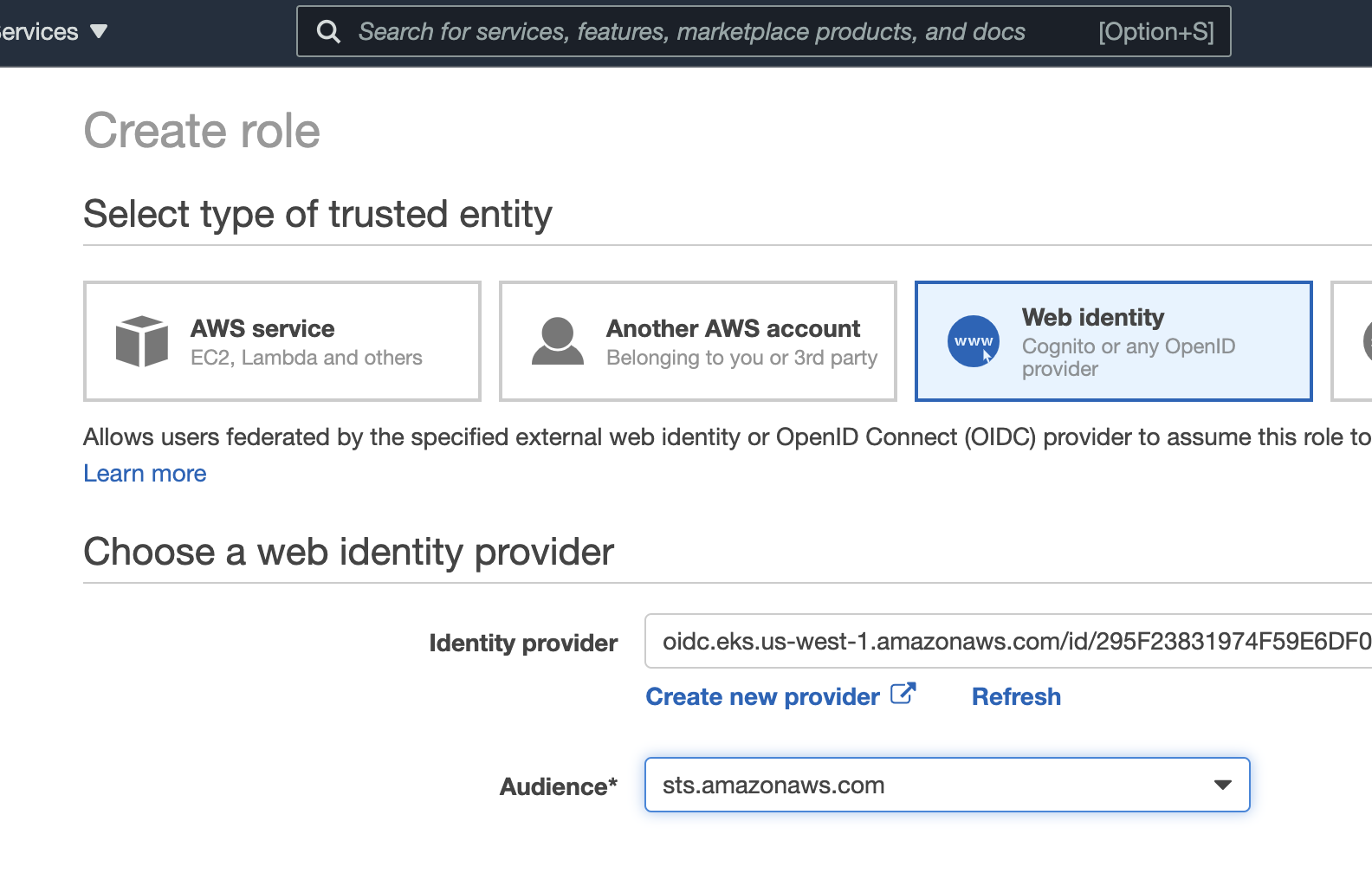This screenshot has width=1372, height=873.
Task: Select the Another AWS account entity card
Action: click(x=698, y=341)
